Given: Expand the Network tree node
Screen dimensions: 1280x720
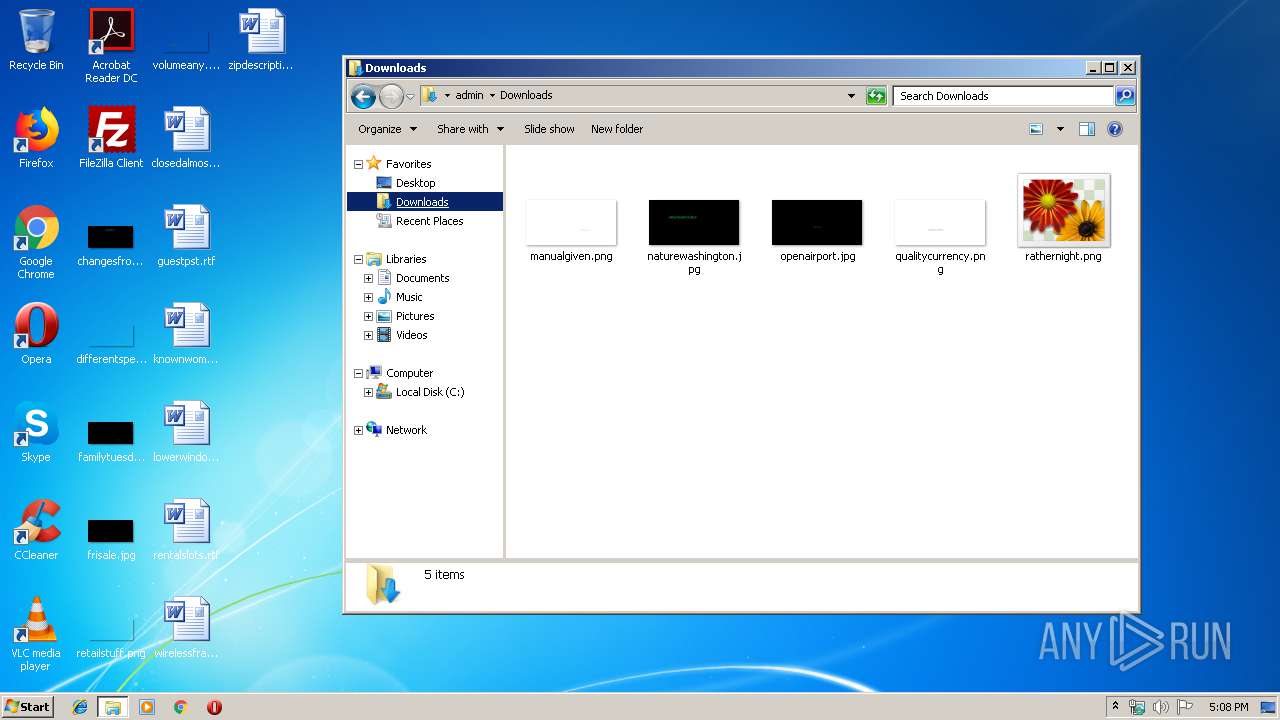Looking at the screenshot, I should pyautogui.click(x=358, y=430).
